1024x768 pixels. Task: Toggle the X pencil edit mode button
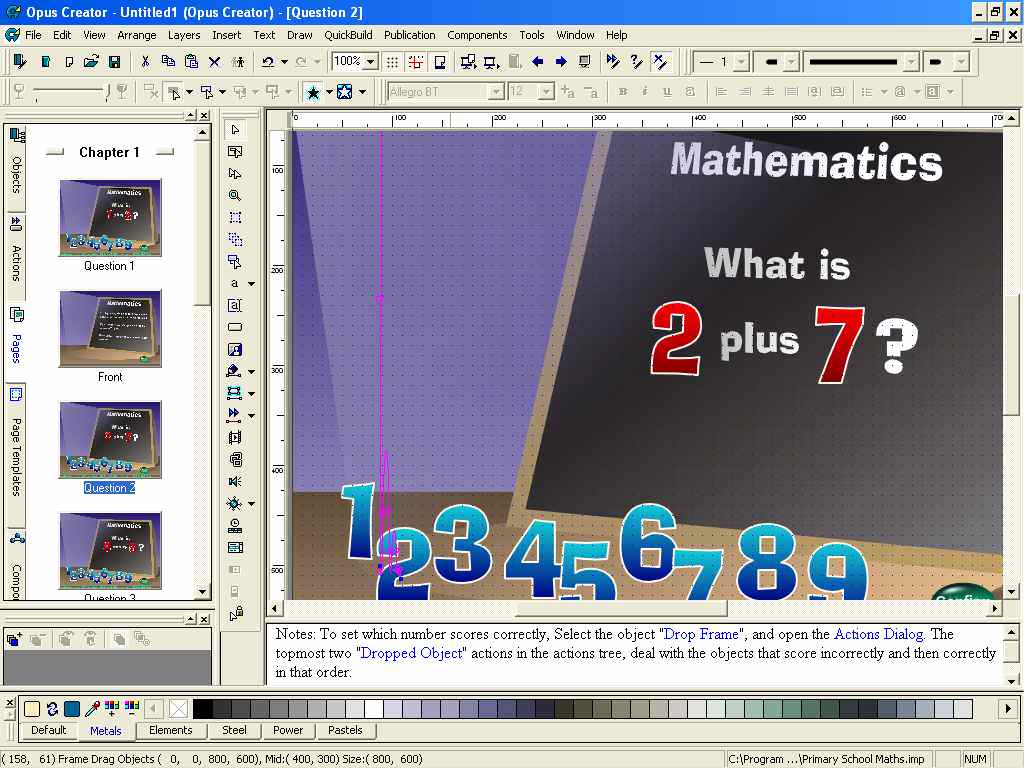pos(660,62)
